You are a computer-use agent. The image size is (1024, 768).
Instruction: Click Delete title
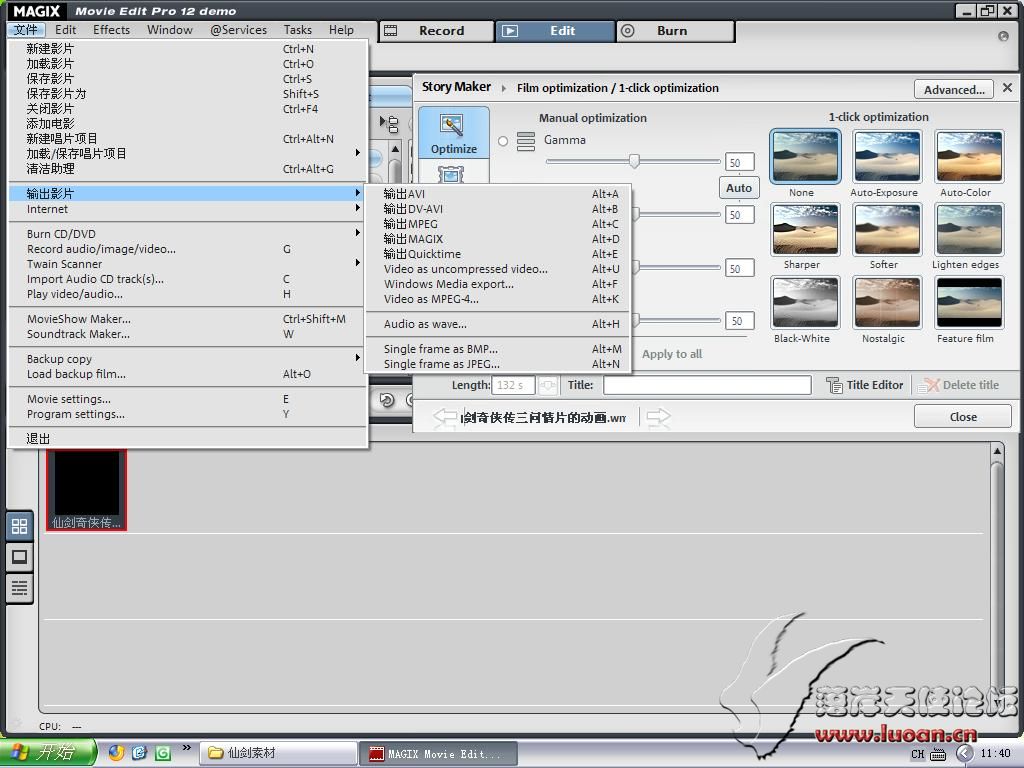[x=959, y=385]
